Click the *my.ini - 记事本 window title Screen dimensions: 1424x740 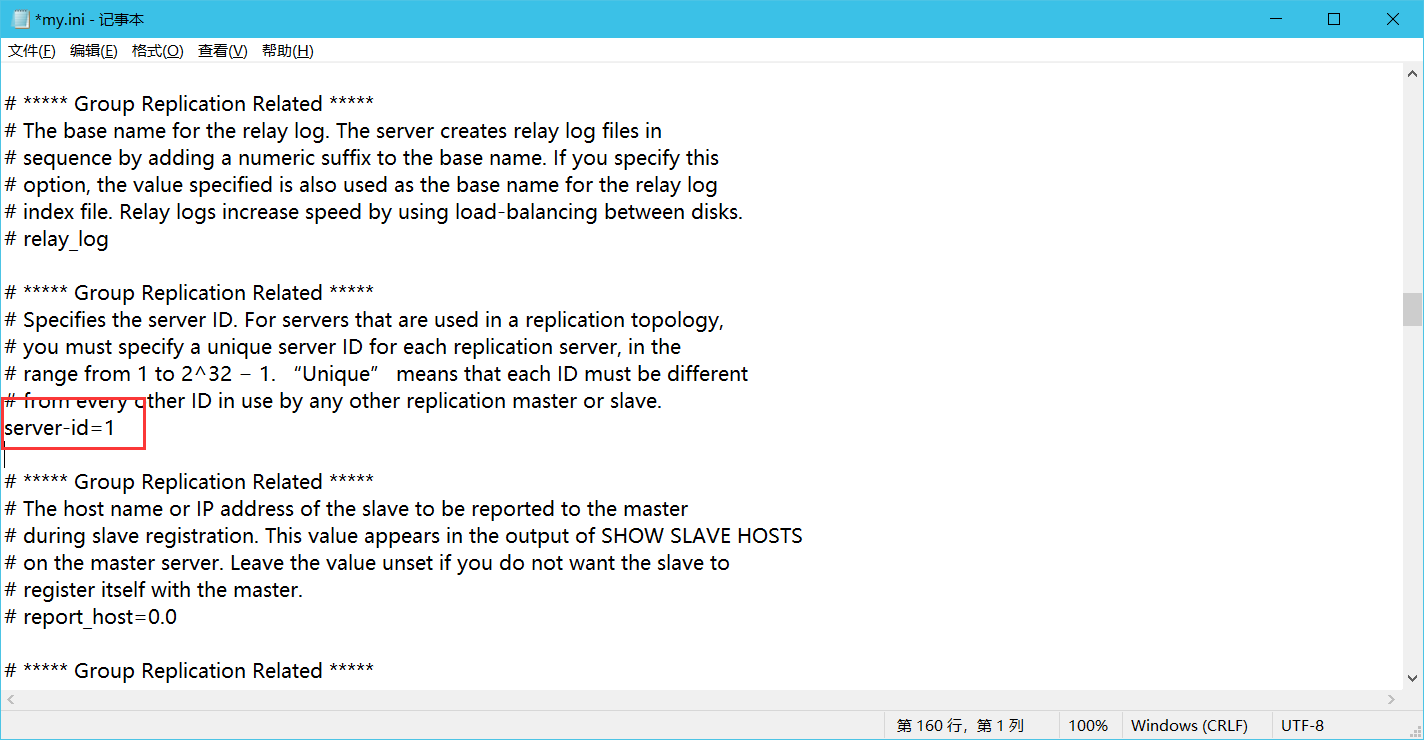(x=89, y=19)
